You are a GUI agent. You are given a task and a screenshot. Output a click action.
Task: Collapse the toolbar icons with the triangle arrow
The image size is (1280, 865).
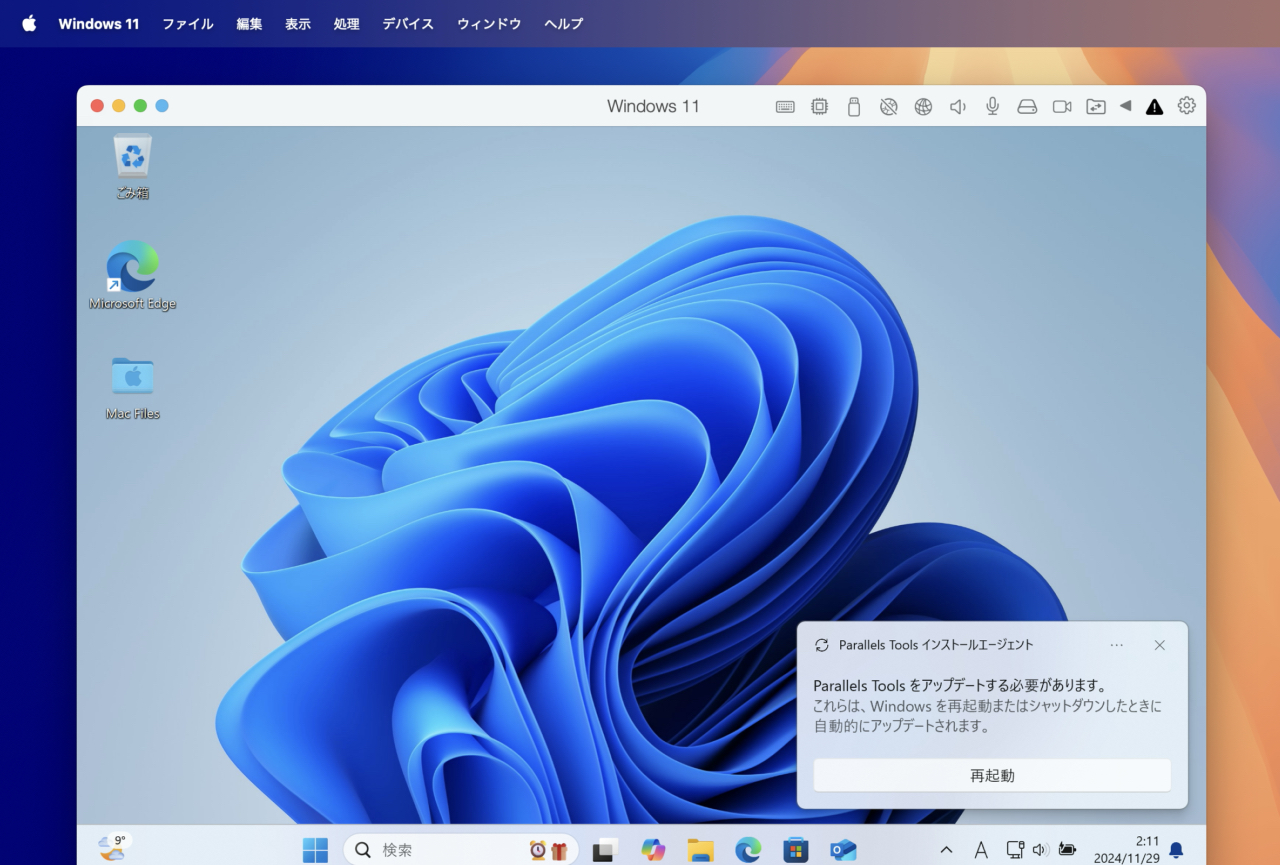point(1125,106)
